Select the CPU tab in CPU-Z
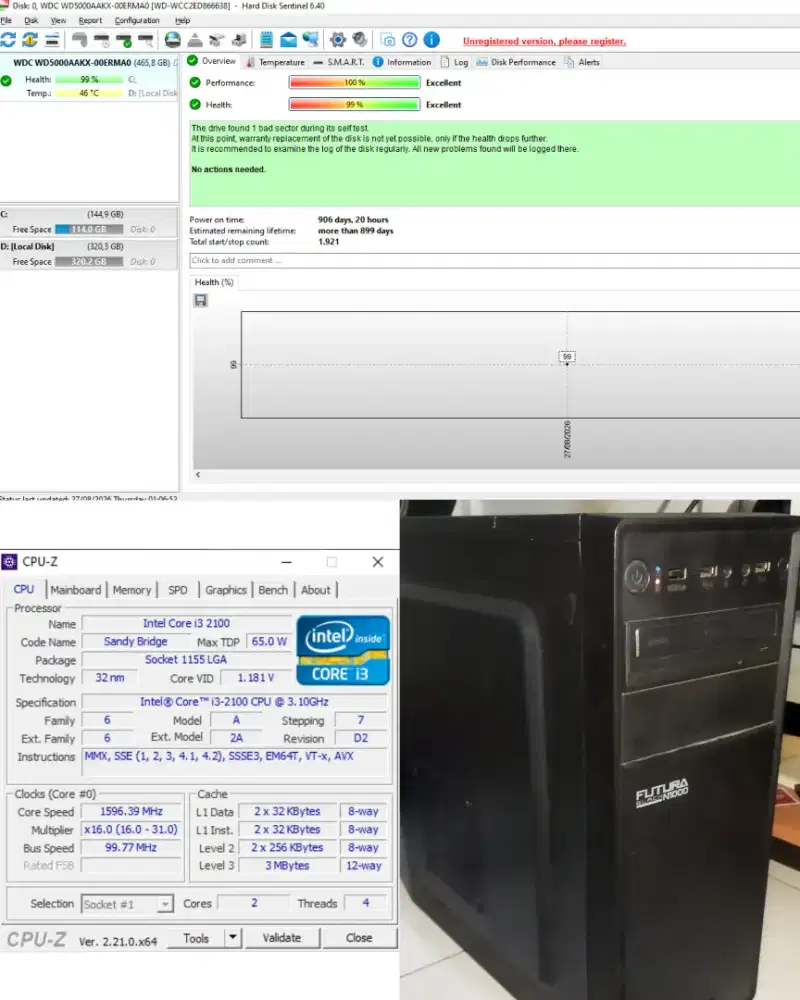800x1000 pixels. click(x=24, y=589)
